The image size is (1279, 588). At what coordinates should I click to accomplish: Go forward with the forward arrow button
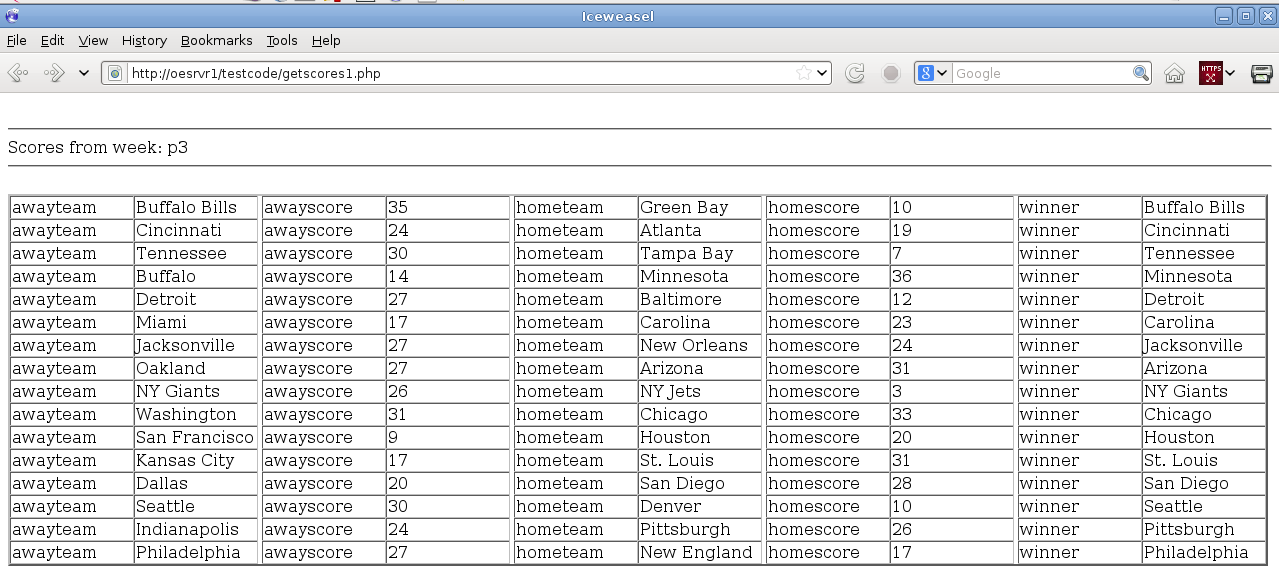(53, 73)
